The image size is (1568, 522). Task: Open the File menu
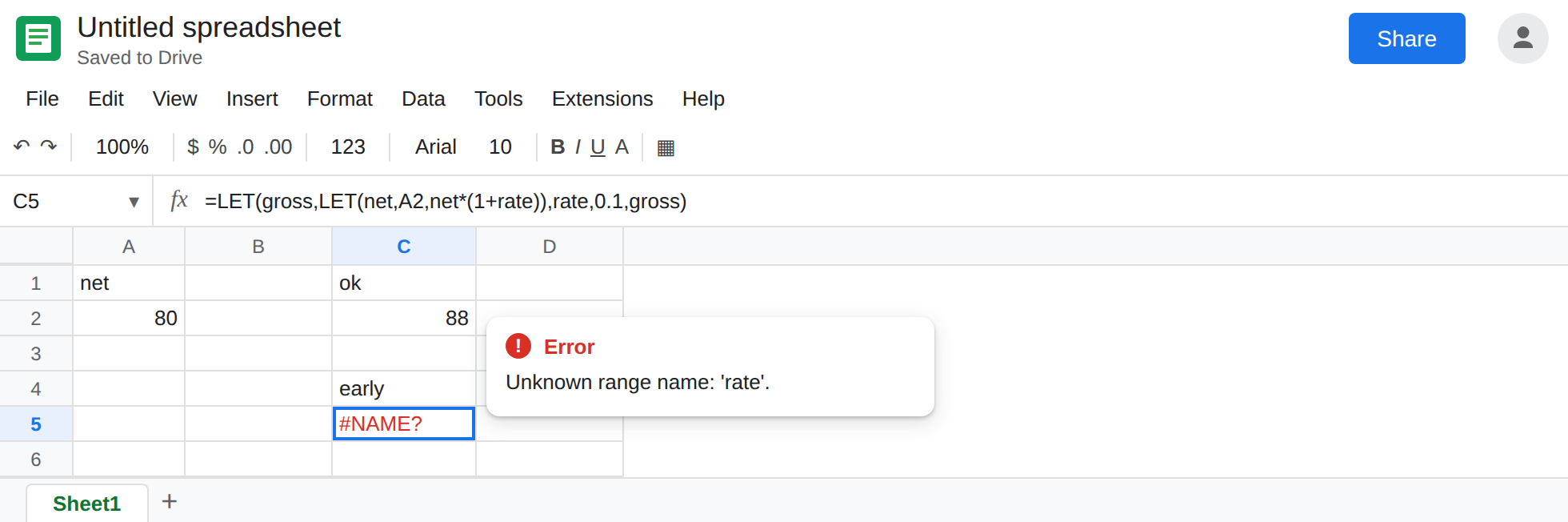click(42, 98)
